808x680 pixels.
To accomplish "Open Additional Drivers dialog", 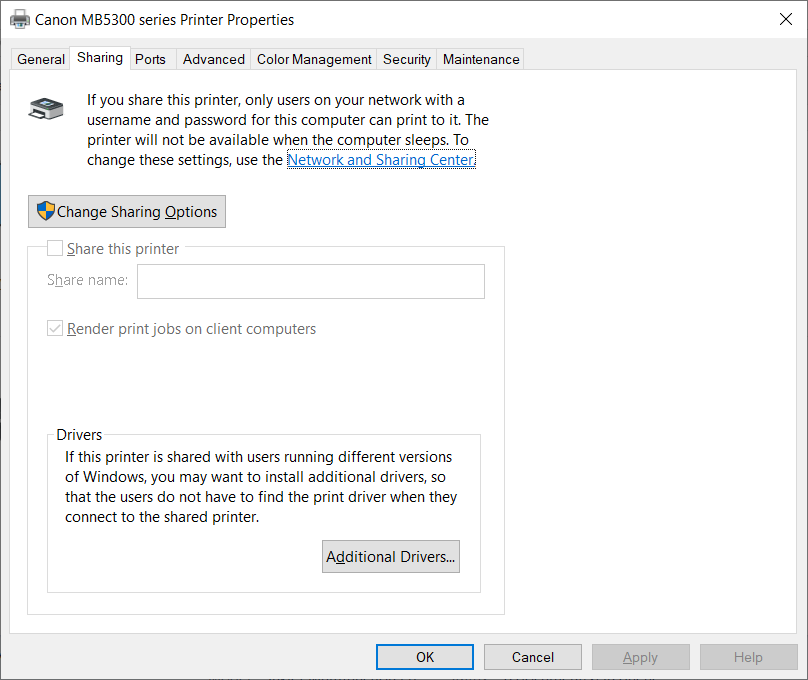I will click(x=391, y=556).
